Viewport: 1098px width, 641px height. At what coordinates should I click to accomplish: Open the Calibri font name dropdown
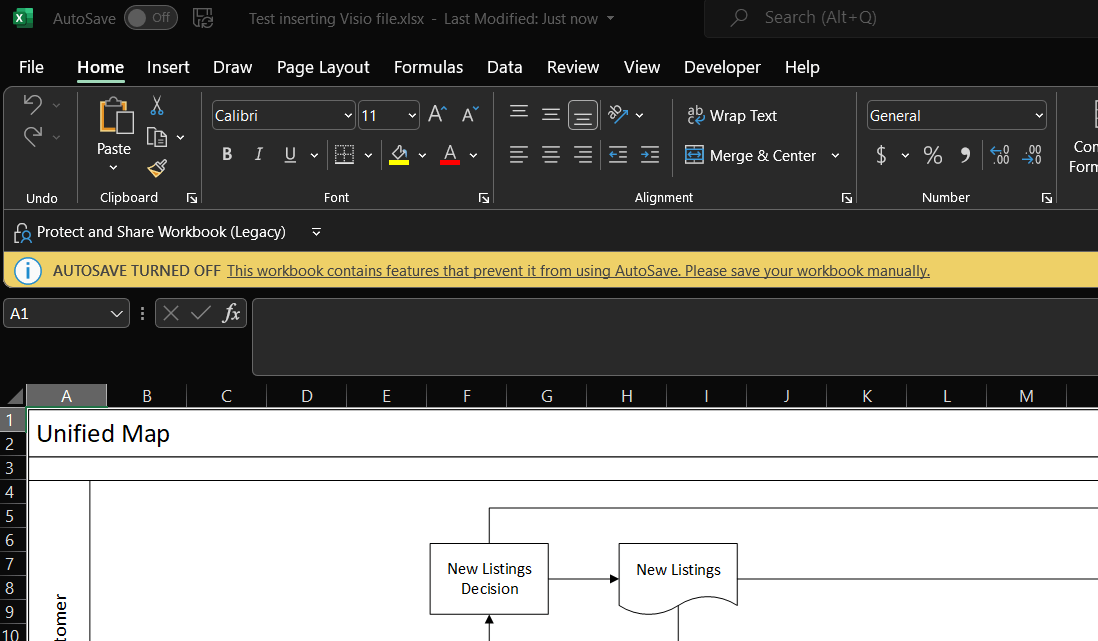(x=348, y=116)
